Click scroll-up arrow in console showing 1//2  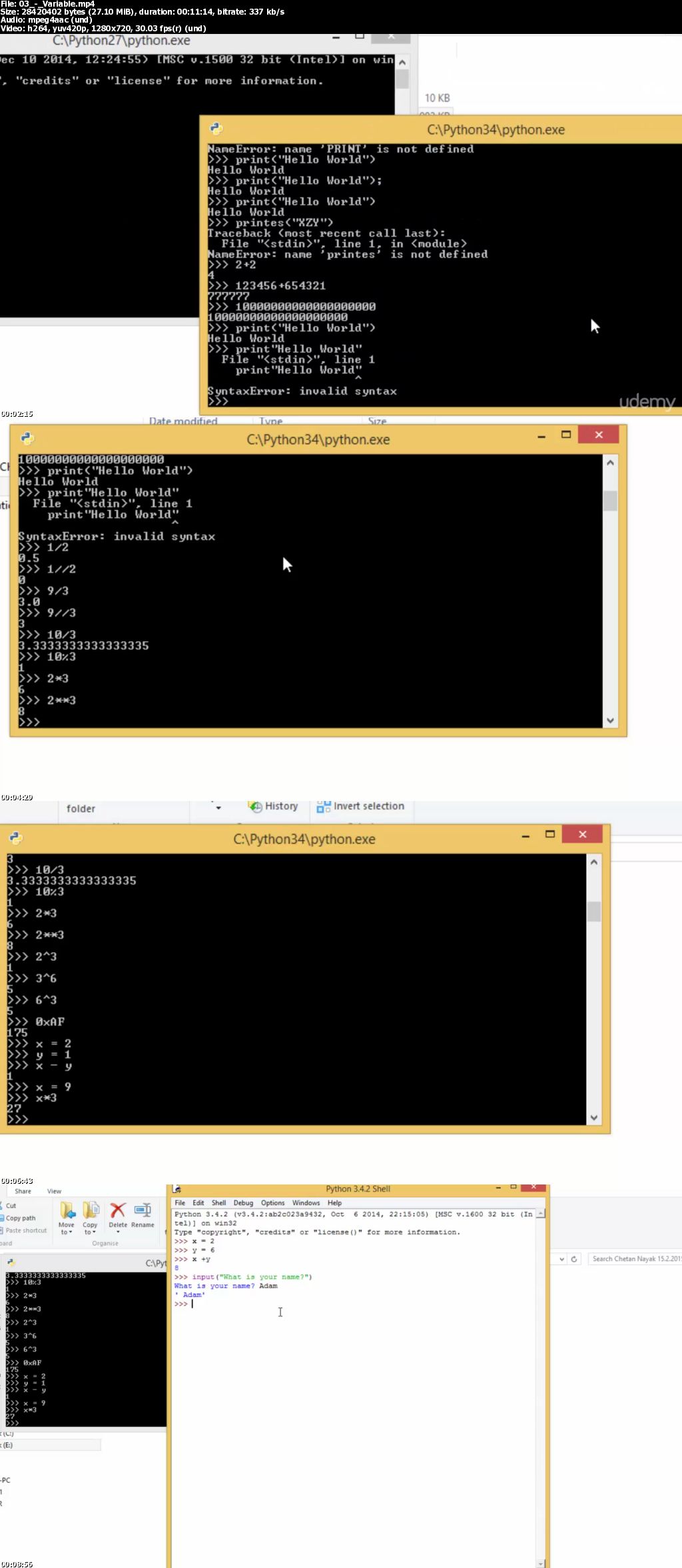tap(610, 462)
